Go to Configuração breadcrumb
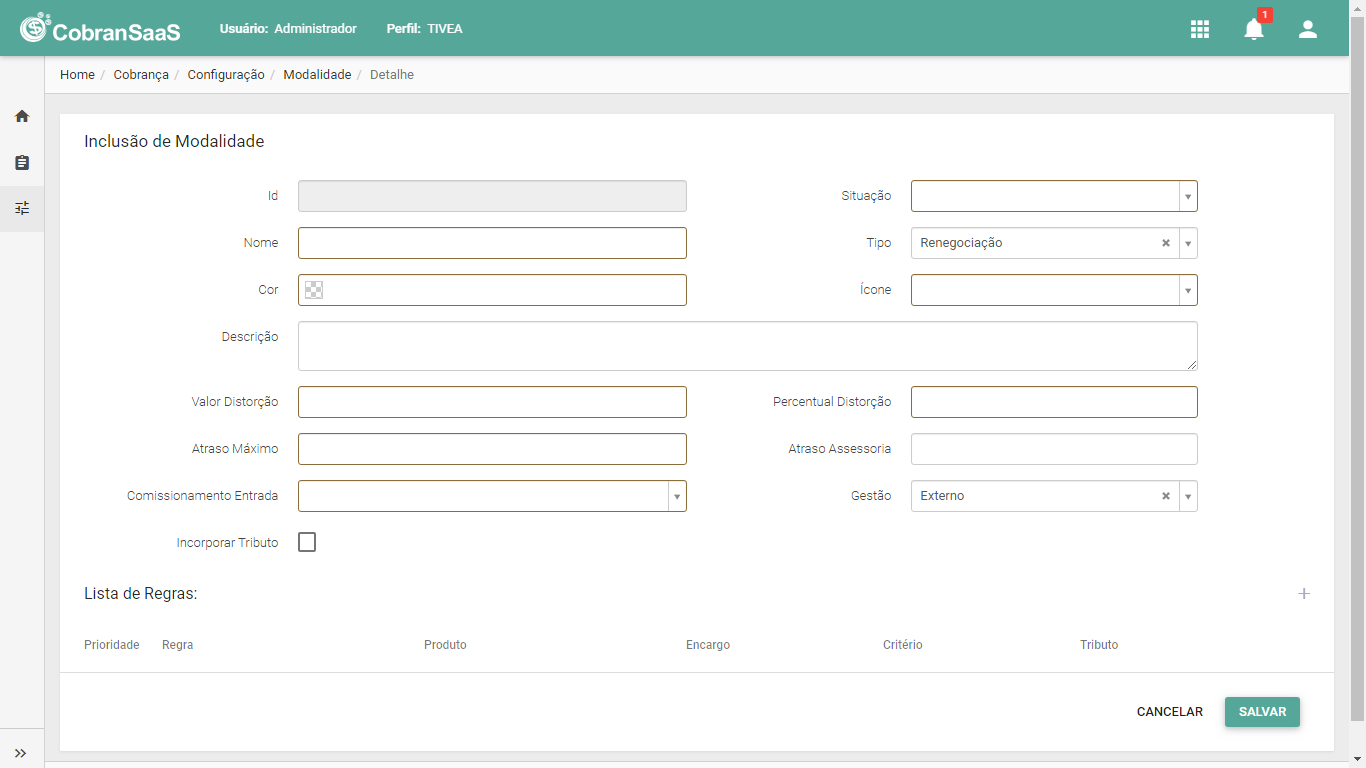The width and height of the screenshot is (1366, 768). coord(226,75)
